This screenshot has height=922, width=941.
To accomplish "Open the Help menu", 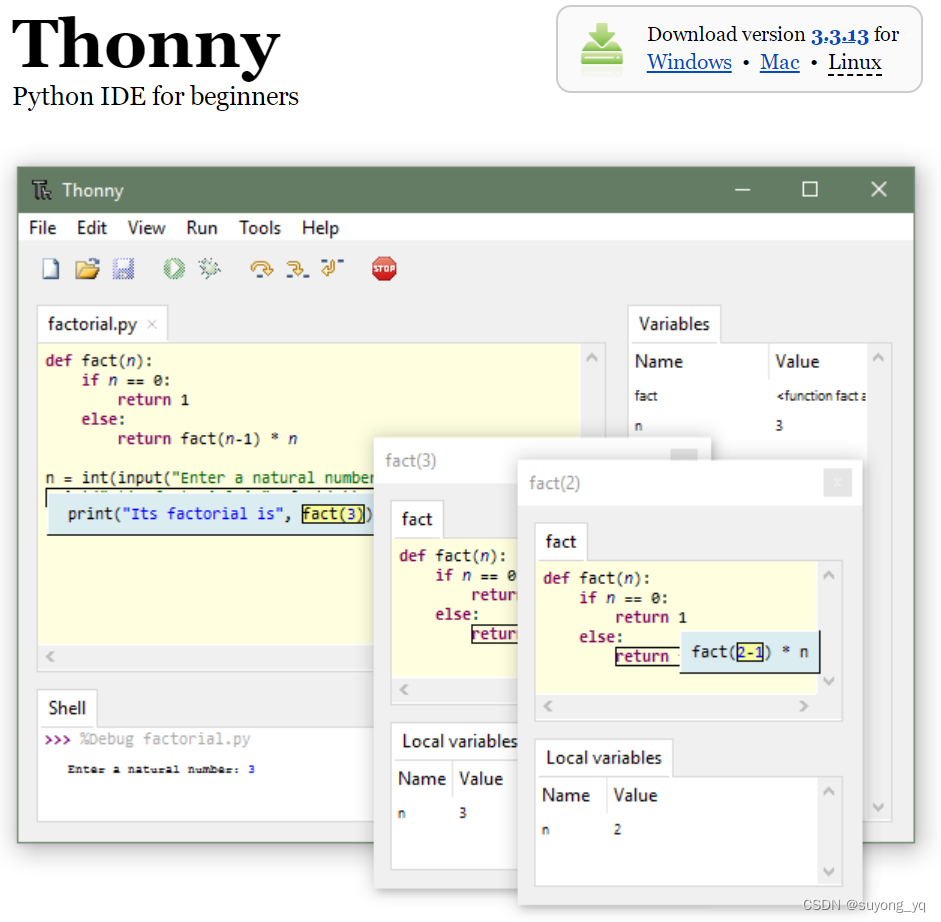I will [x=320, y=228].
